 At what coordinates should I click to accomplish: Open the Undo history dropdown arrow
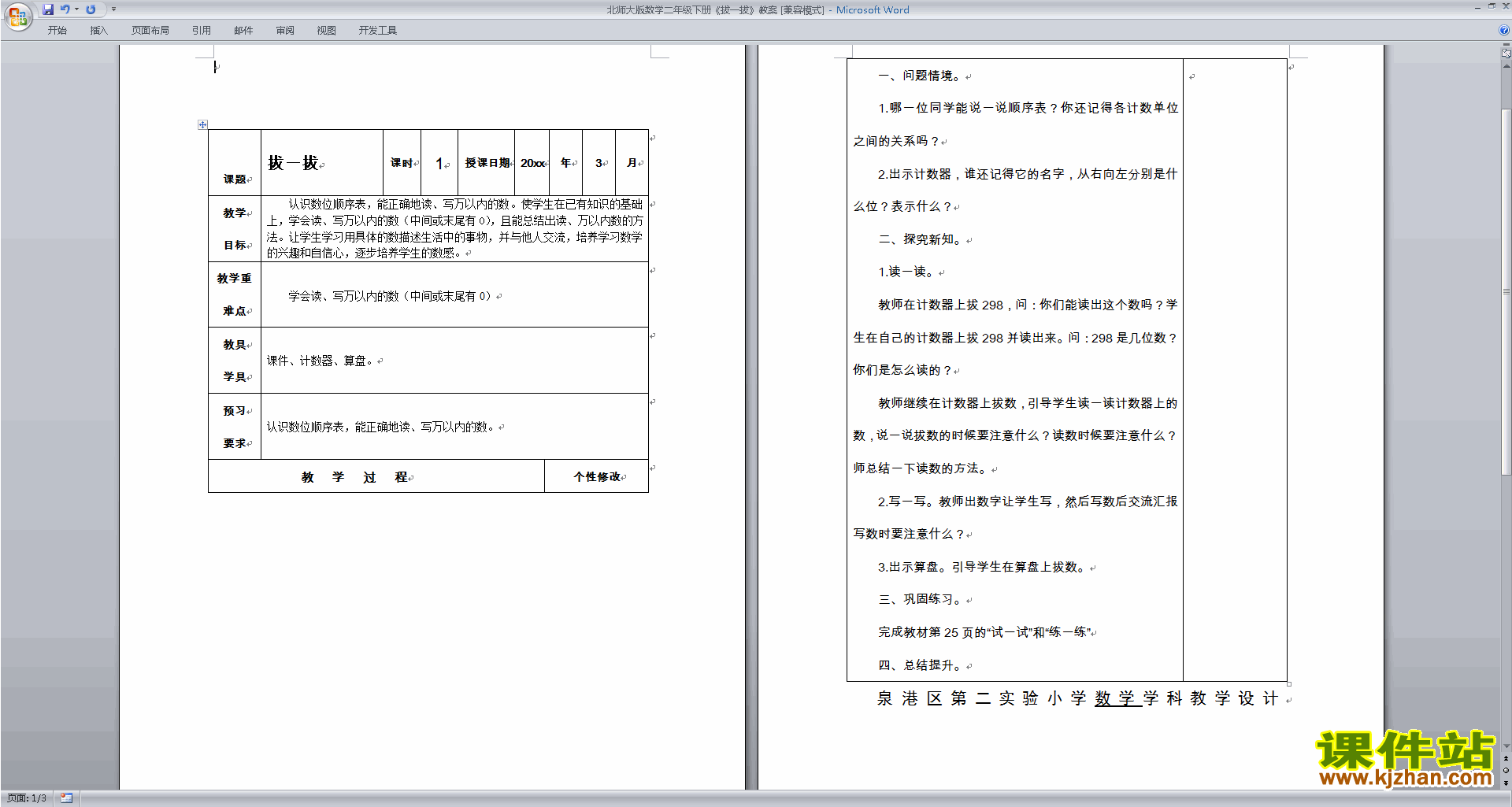76,9
